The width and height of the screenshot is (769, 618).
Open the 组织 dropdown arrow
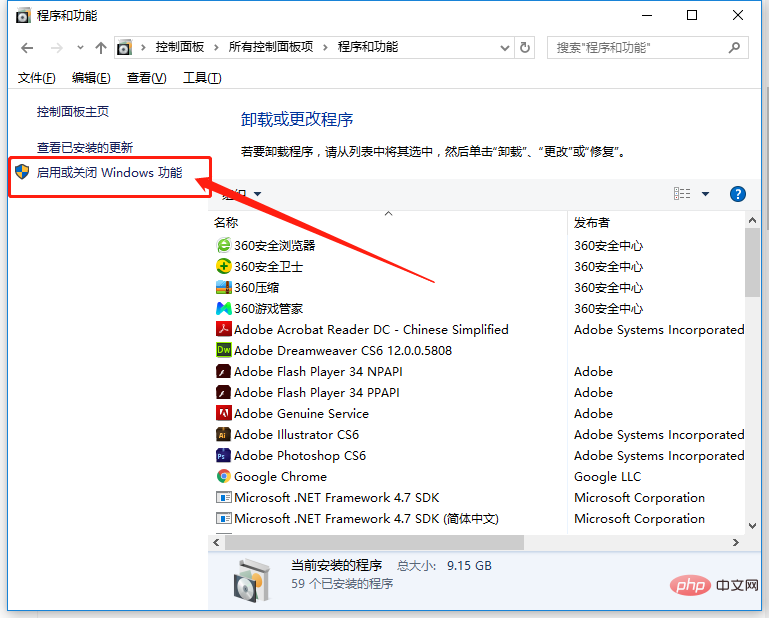click(257, 194)
